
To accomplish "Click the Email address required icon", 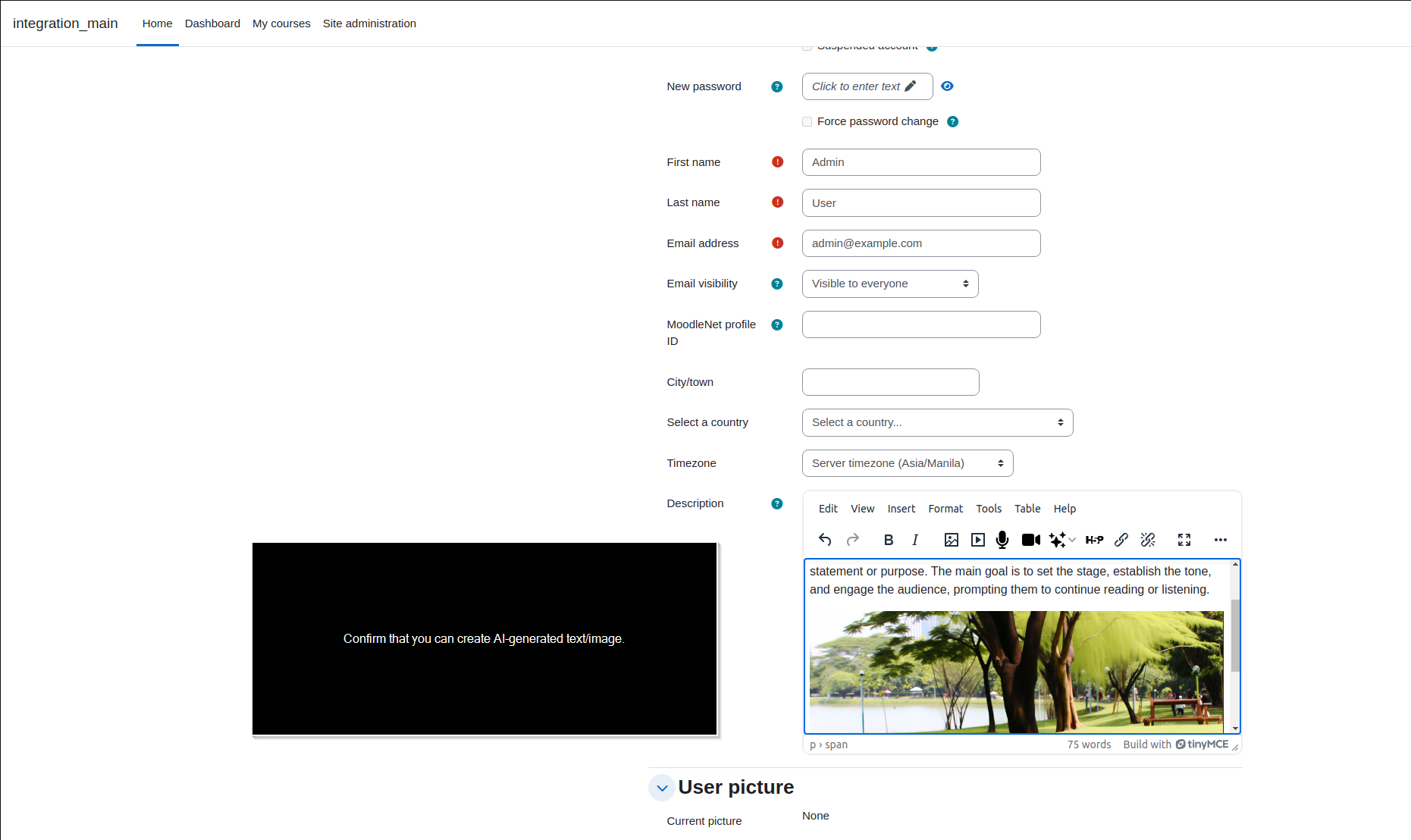I will tap(778, 243).
